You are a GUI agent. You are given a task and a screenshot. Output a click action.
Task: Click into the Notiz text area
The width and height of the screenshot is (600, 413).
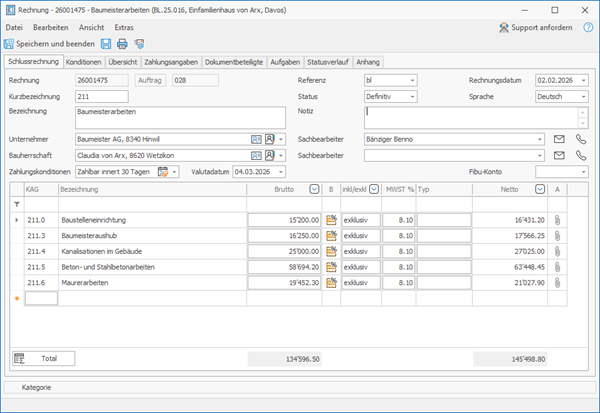tap(471, 118)
